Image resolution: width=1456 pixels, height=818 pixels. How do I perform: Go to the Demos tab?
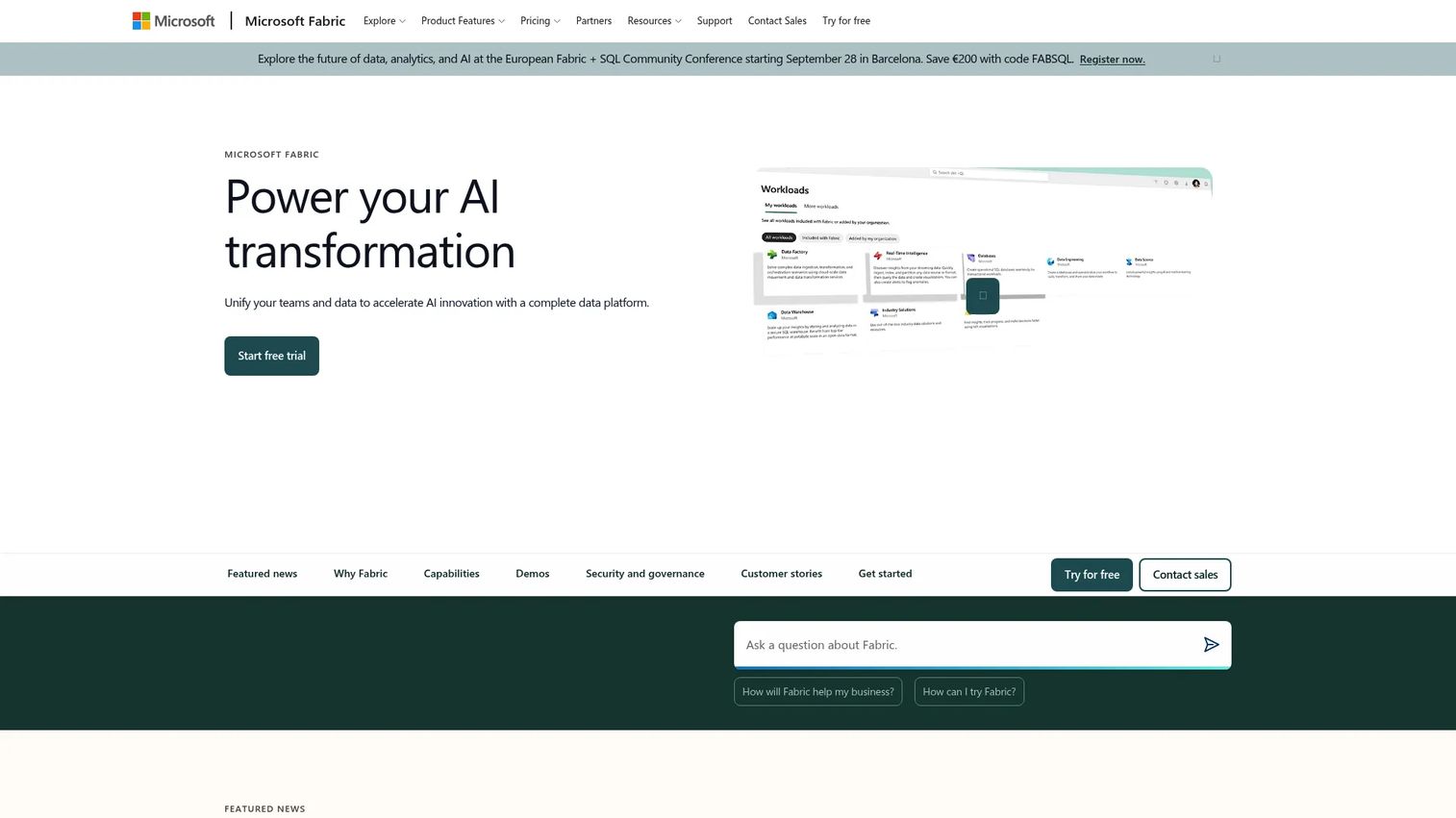point(533,574)
